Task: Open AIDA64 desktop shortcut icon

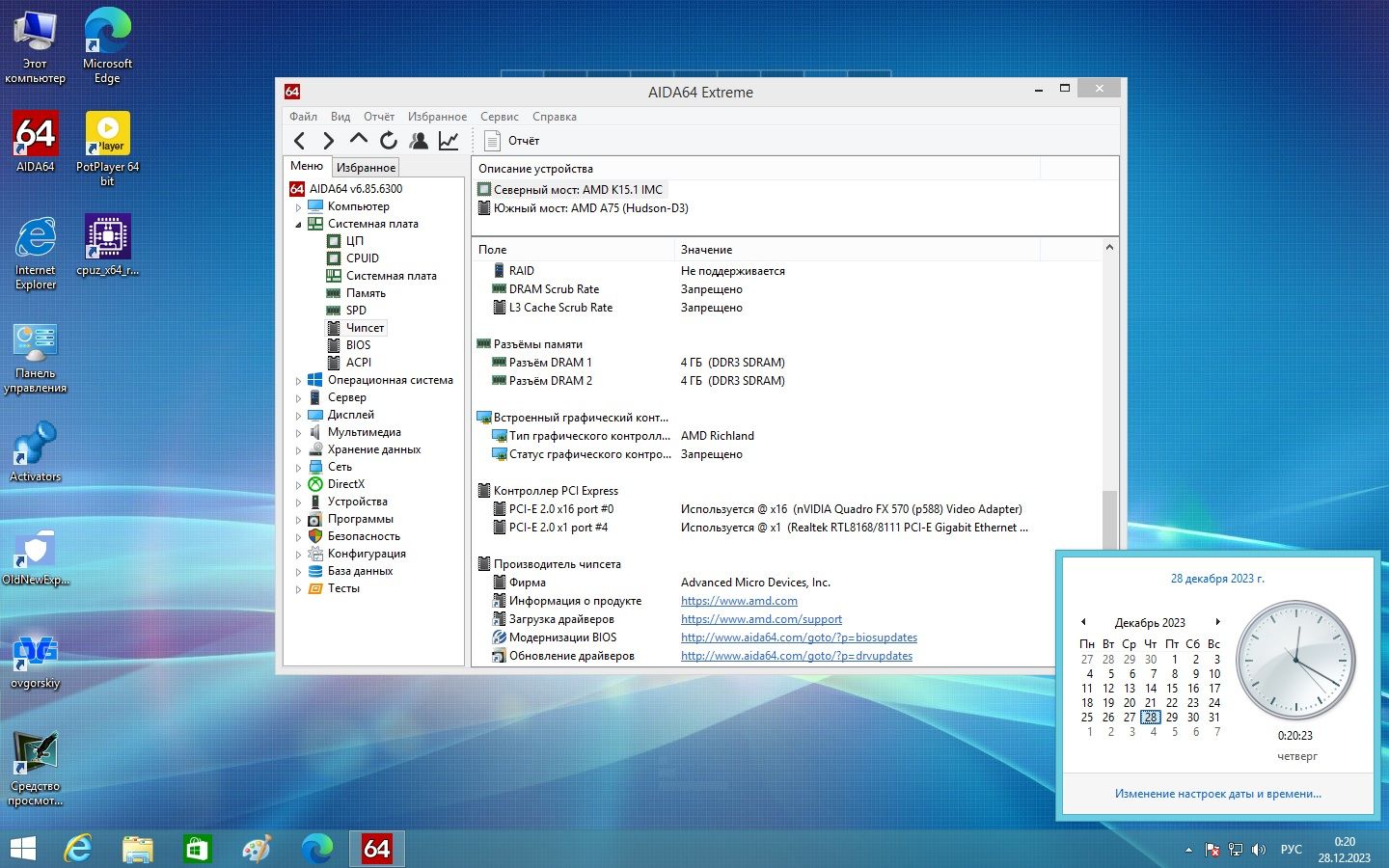Action: (x=36, y=143)
